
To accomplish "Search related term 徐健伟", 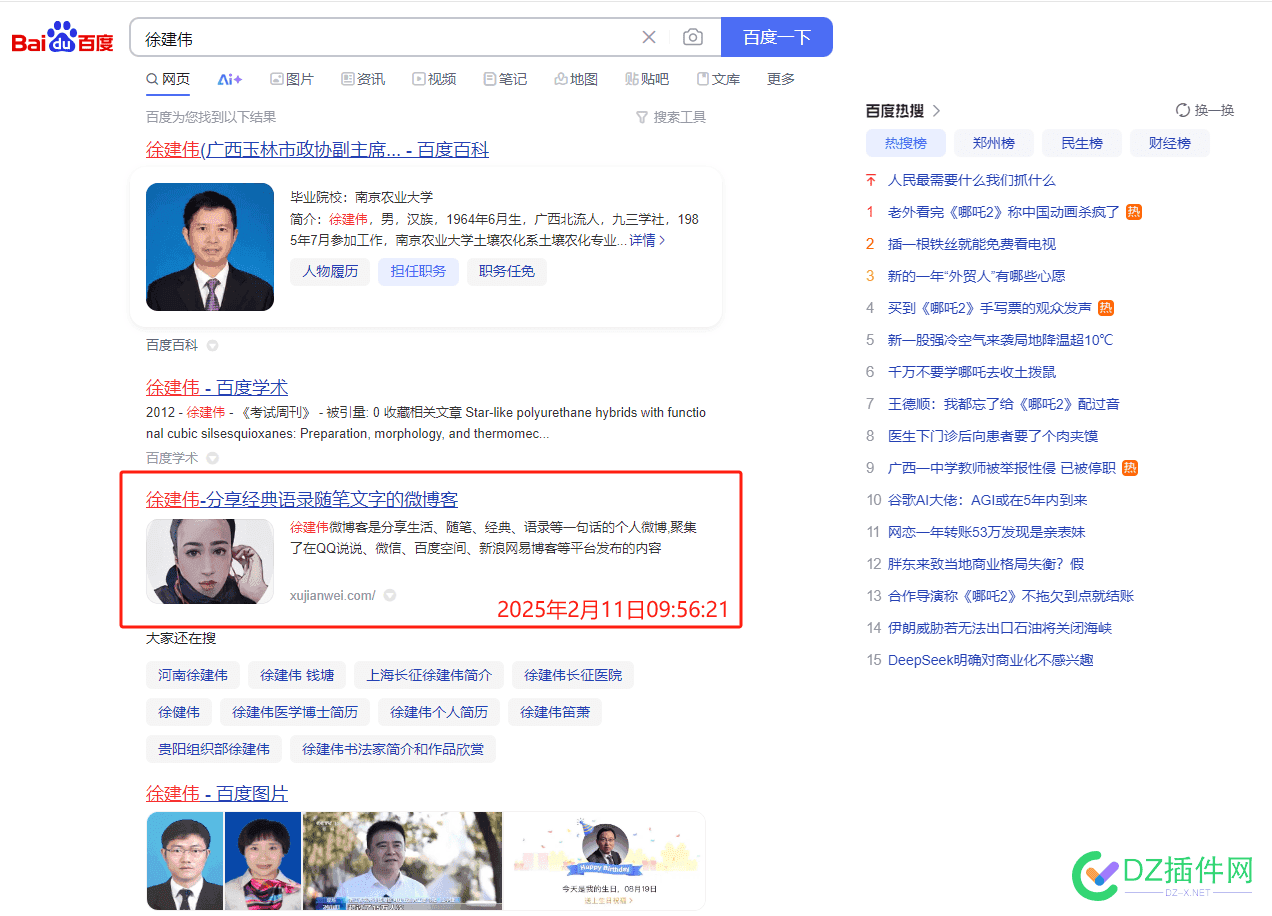I will coord(179,712).
